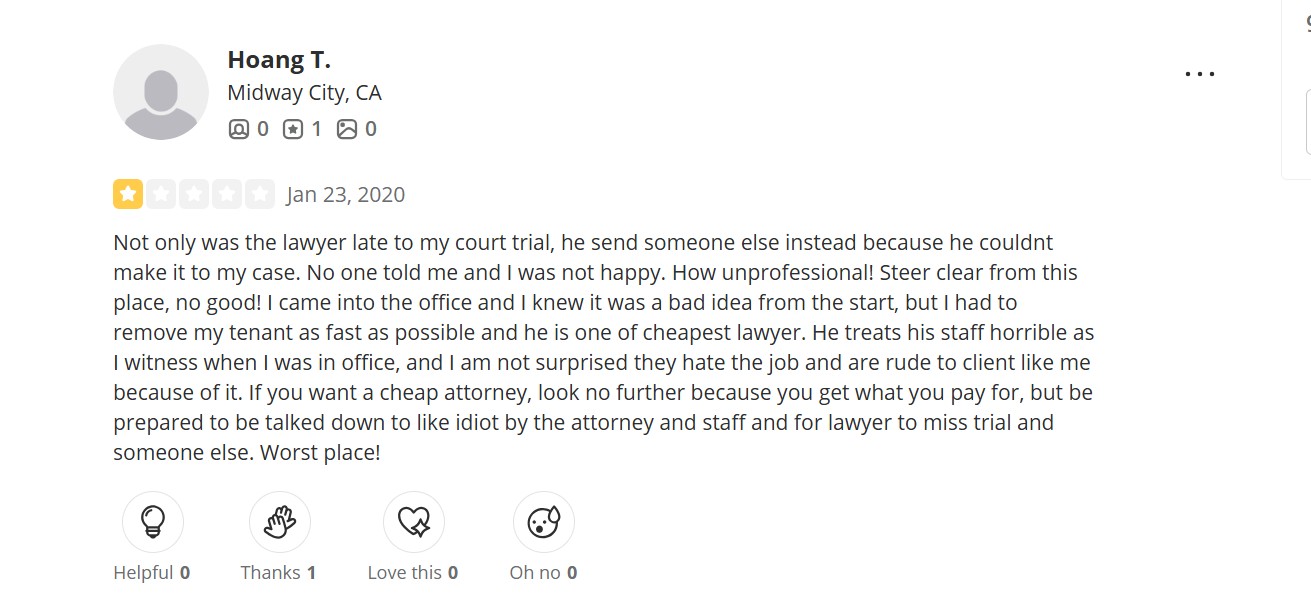Viewport: 1311px width, 610px height.
Task: Click the friends count icon
Action: [x=239, y=129]
